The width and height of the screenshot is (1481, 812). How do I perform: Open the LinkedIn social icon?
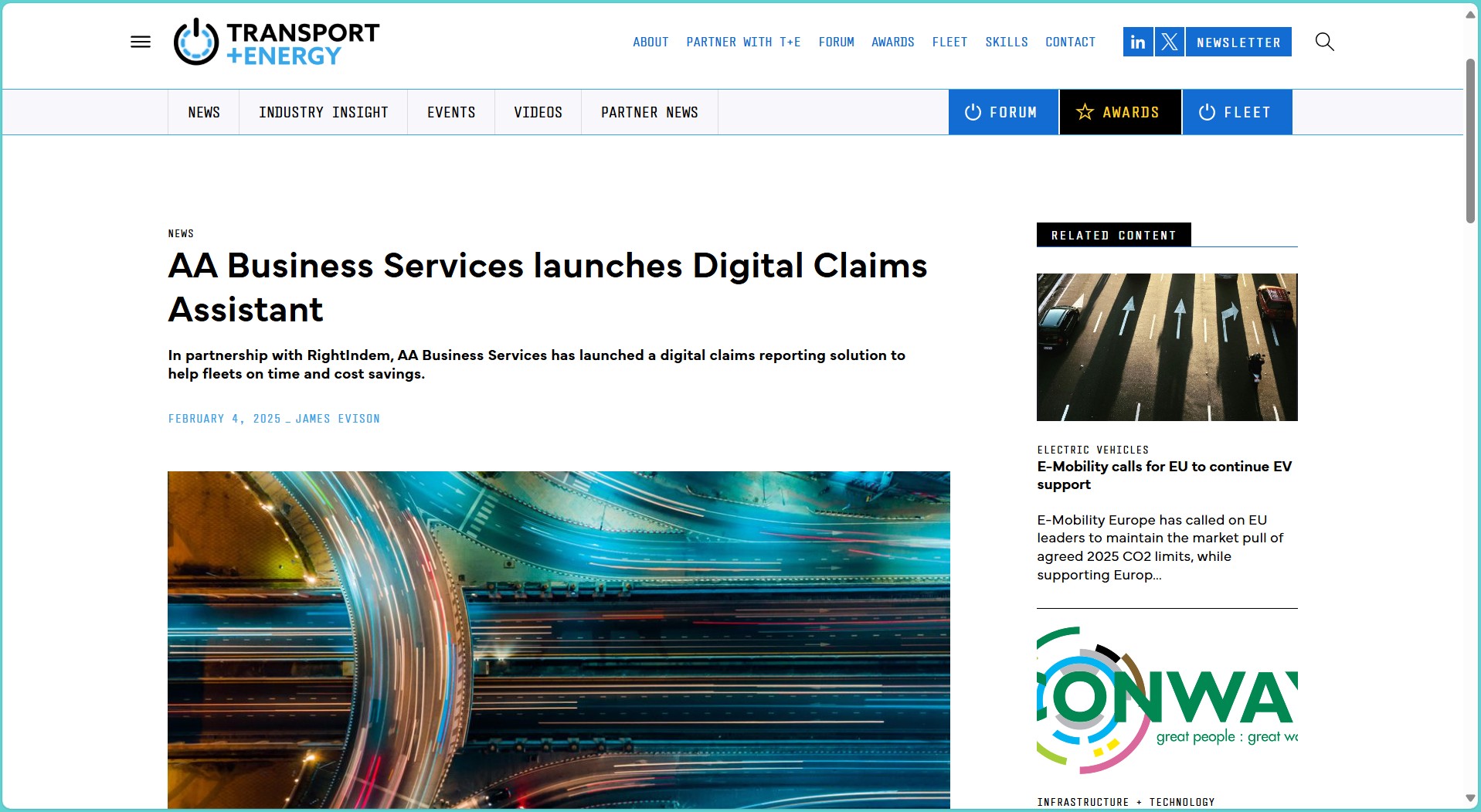coord(1138,42)
